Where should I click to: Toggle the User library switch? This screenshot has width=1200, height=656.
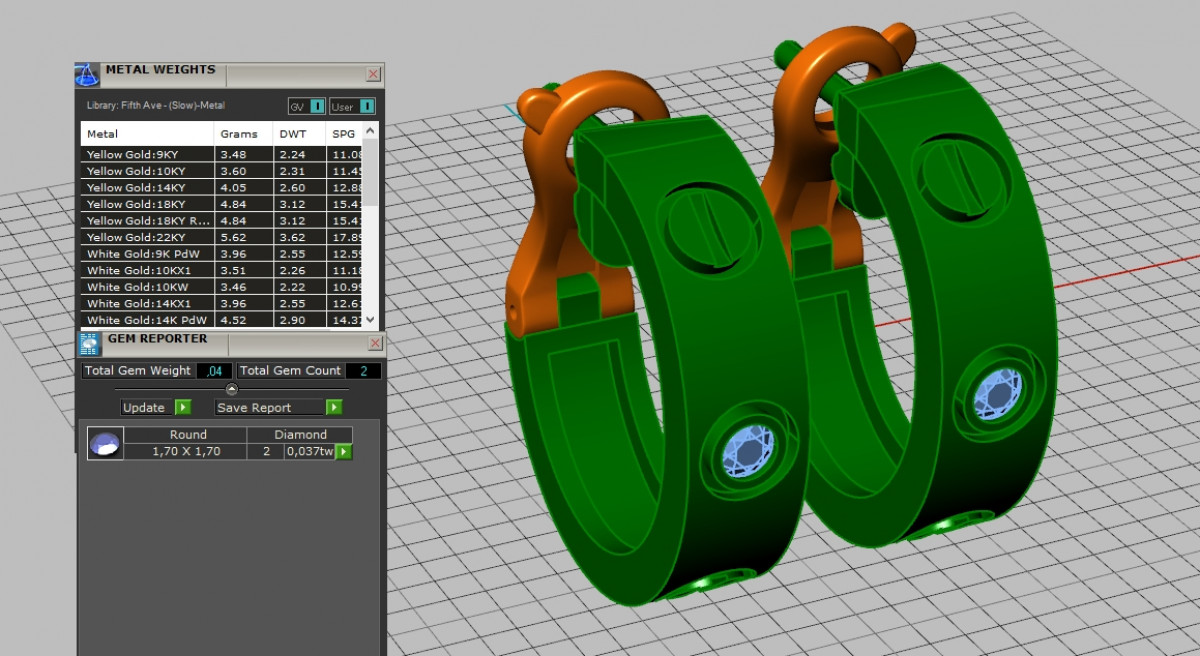pyautogui.click(x=367, y=106)
